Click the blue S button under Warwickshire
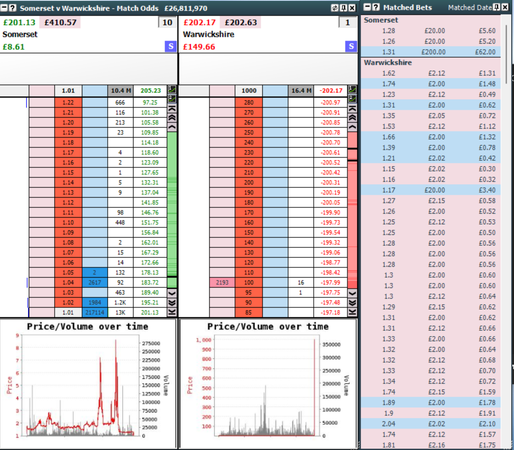Image resolution: width=514 pixels, height=450 pixels. pos(351,46)
